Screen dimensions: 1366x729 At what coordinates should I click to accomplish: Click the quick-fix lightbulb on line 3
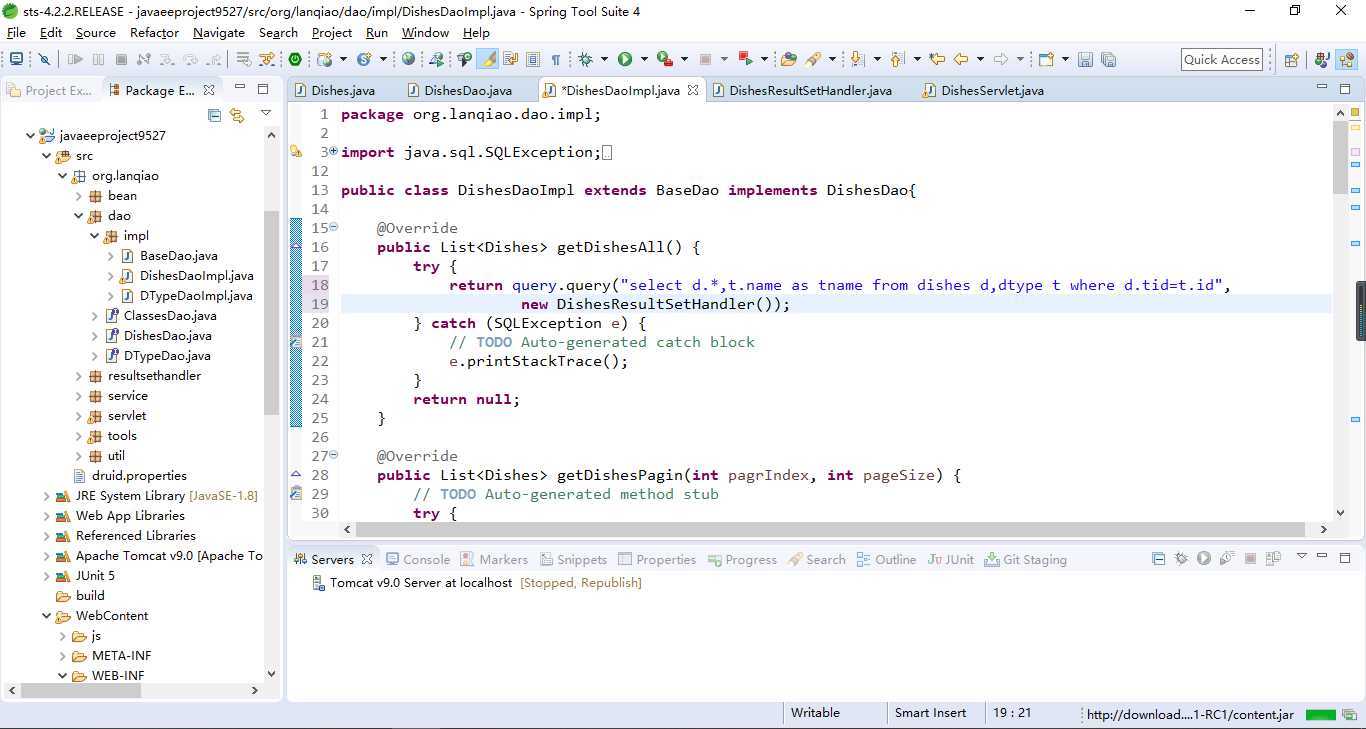pyautogui.click(x=296, y=152)
